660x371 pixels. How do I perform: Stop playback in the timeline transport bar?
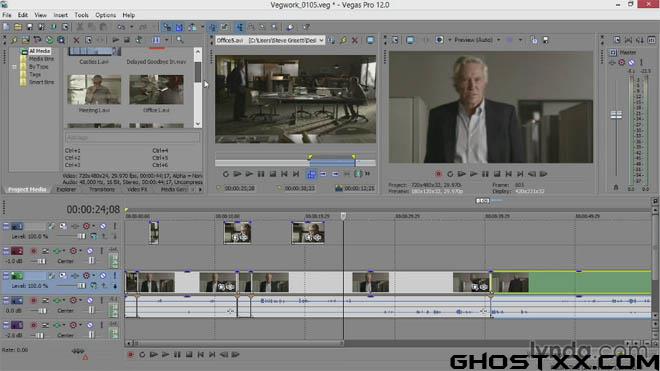pyautogui.click(x=189, y=355)
